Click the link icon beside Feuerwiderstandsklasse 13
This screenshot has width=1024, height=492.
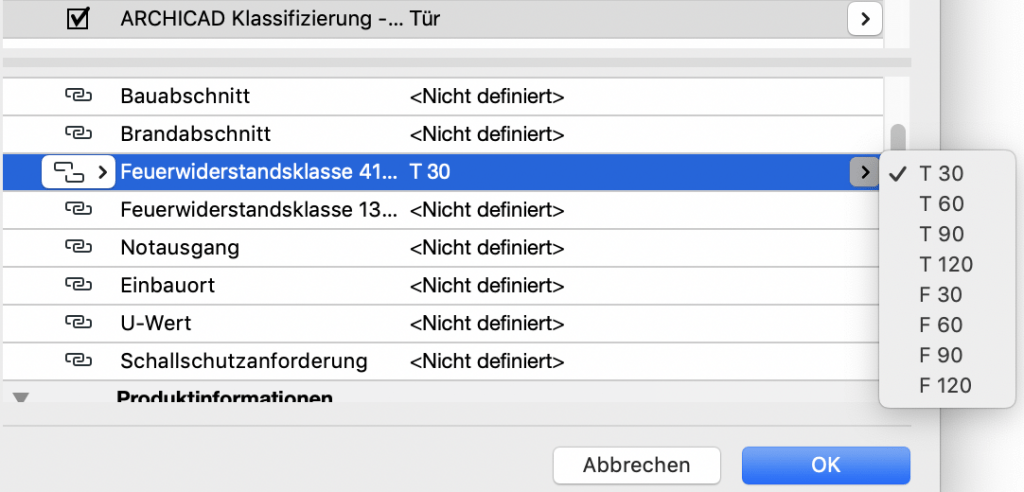pyautogui.click(x=77, y=210)
